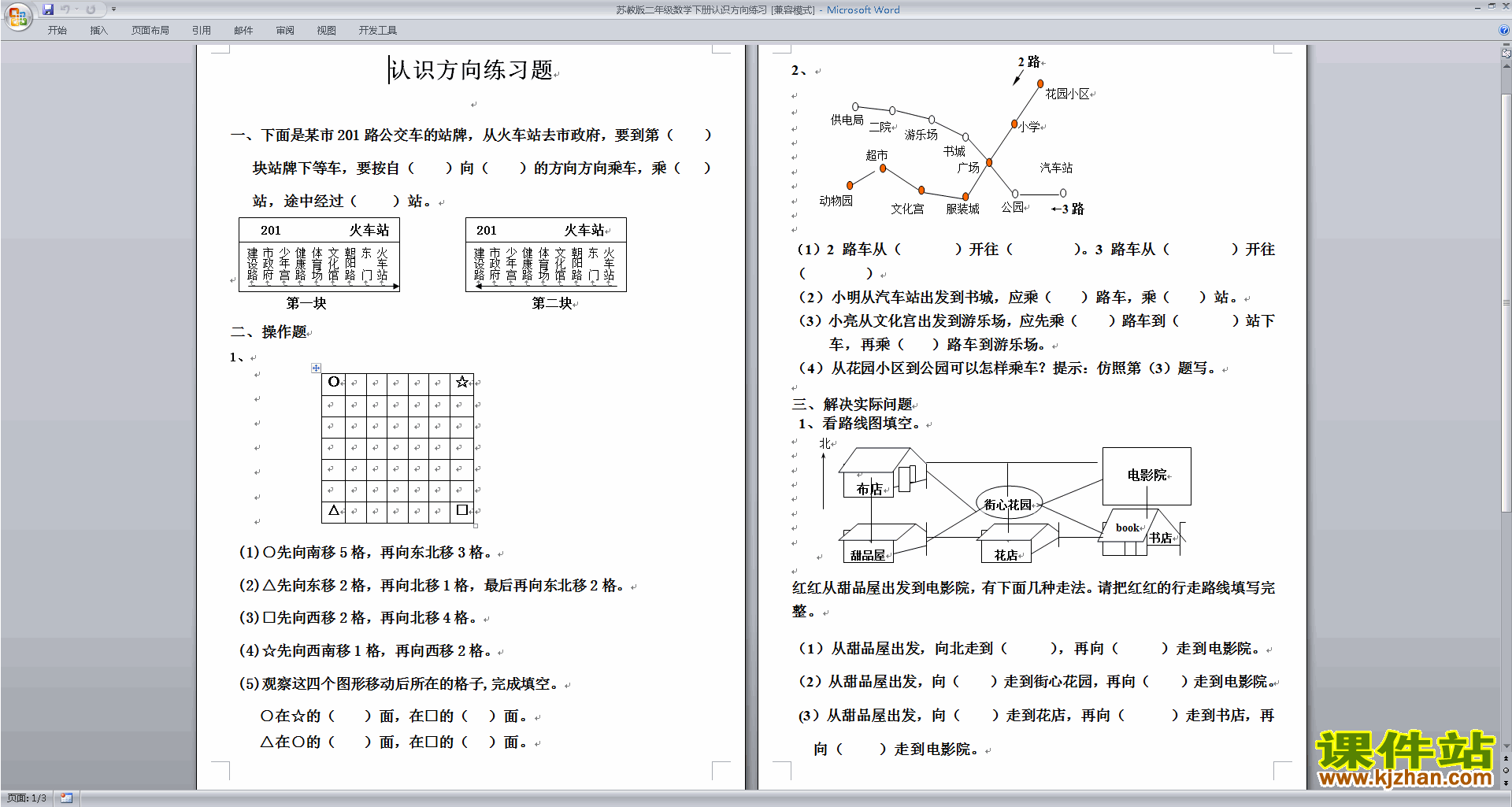This screenshot has height=807, width=1512.
Task: Open the 邮件 ribbon tab
Action: point(243,30)
